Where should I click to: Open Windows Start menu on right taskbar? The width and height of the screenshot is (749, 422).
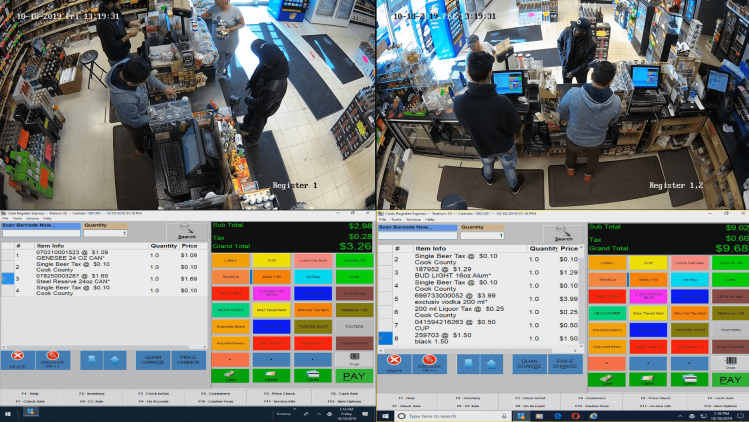click(x=385, y=416)
